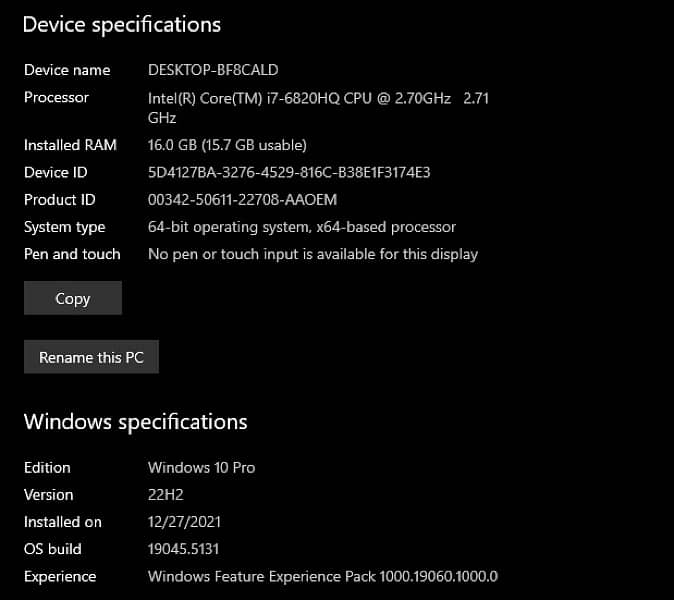
Task: Select the Windows 10 Pro edition value
Action: click(201, 467)
